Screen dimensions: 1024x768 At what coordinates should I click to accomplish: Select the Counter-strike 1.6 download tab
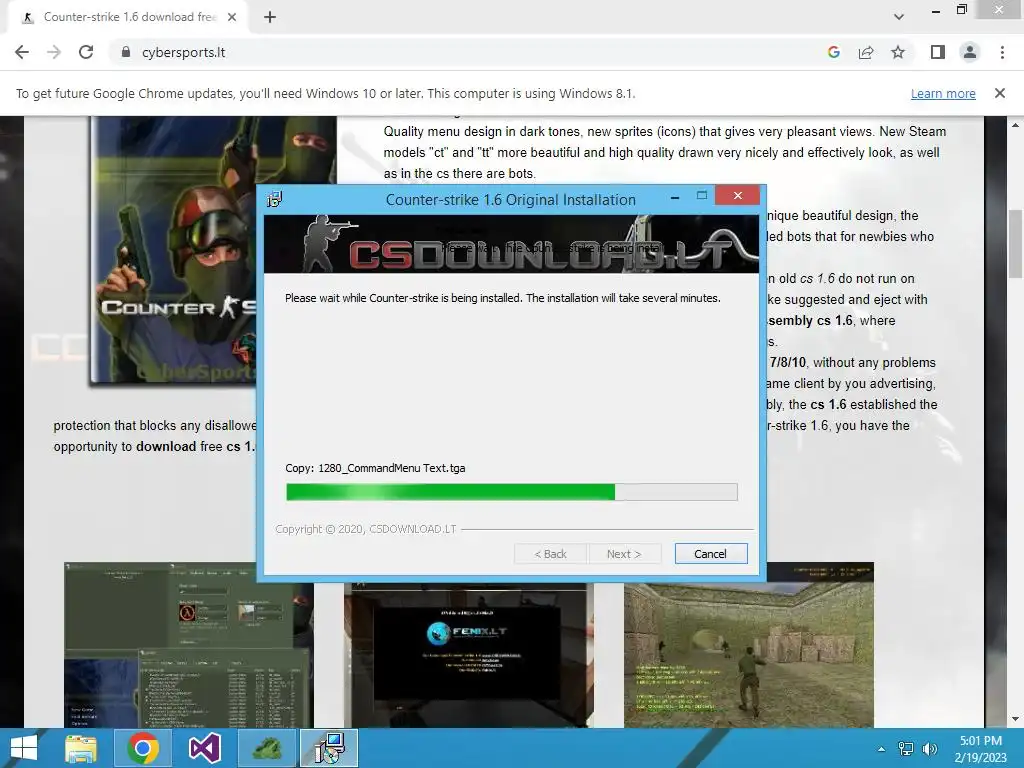point(128,17)
